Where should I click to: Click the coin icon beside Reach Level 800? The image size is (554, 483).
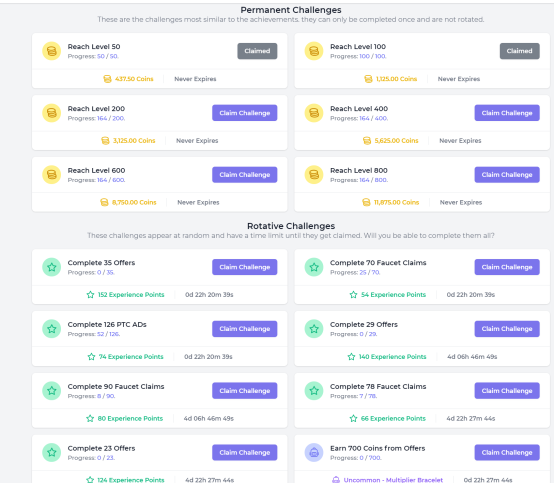[314, 175]
